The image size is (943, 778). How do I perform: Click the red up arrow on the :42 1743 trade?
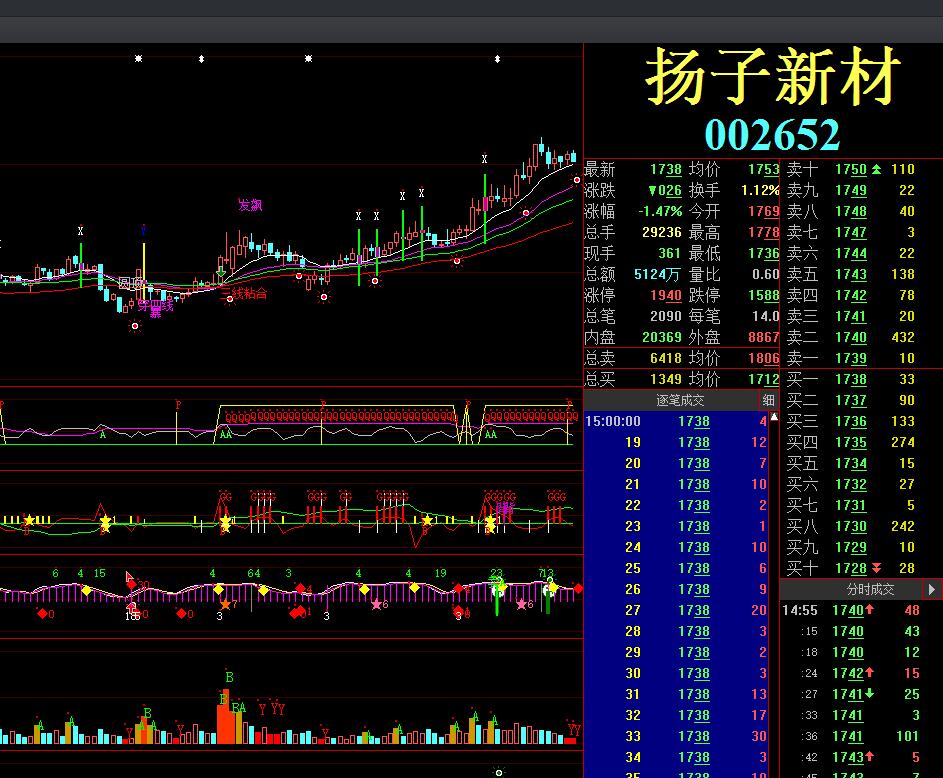coord(869,757)
